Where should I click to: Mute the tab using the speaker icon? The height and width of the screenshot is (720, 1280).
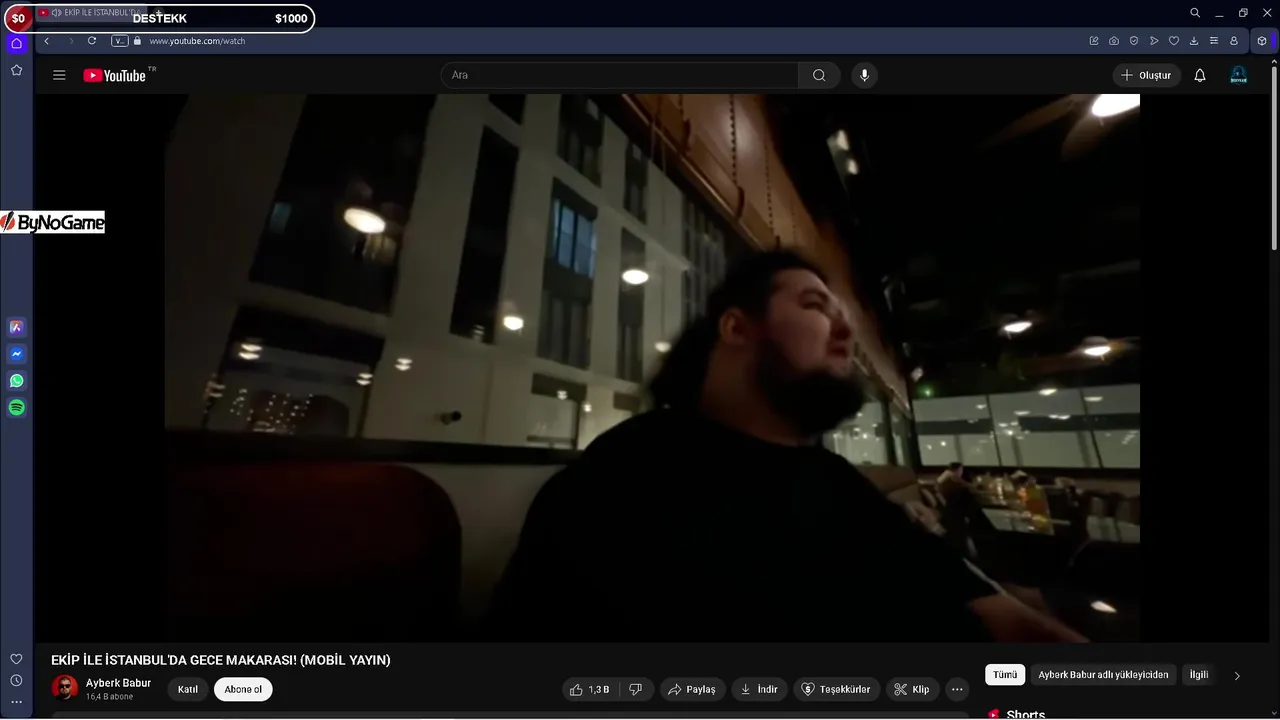[56, 13]
